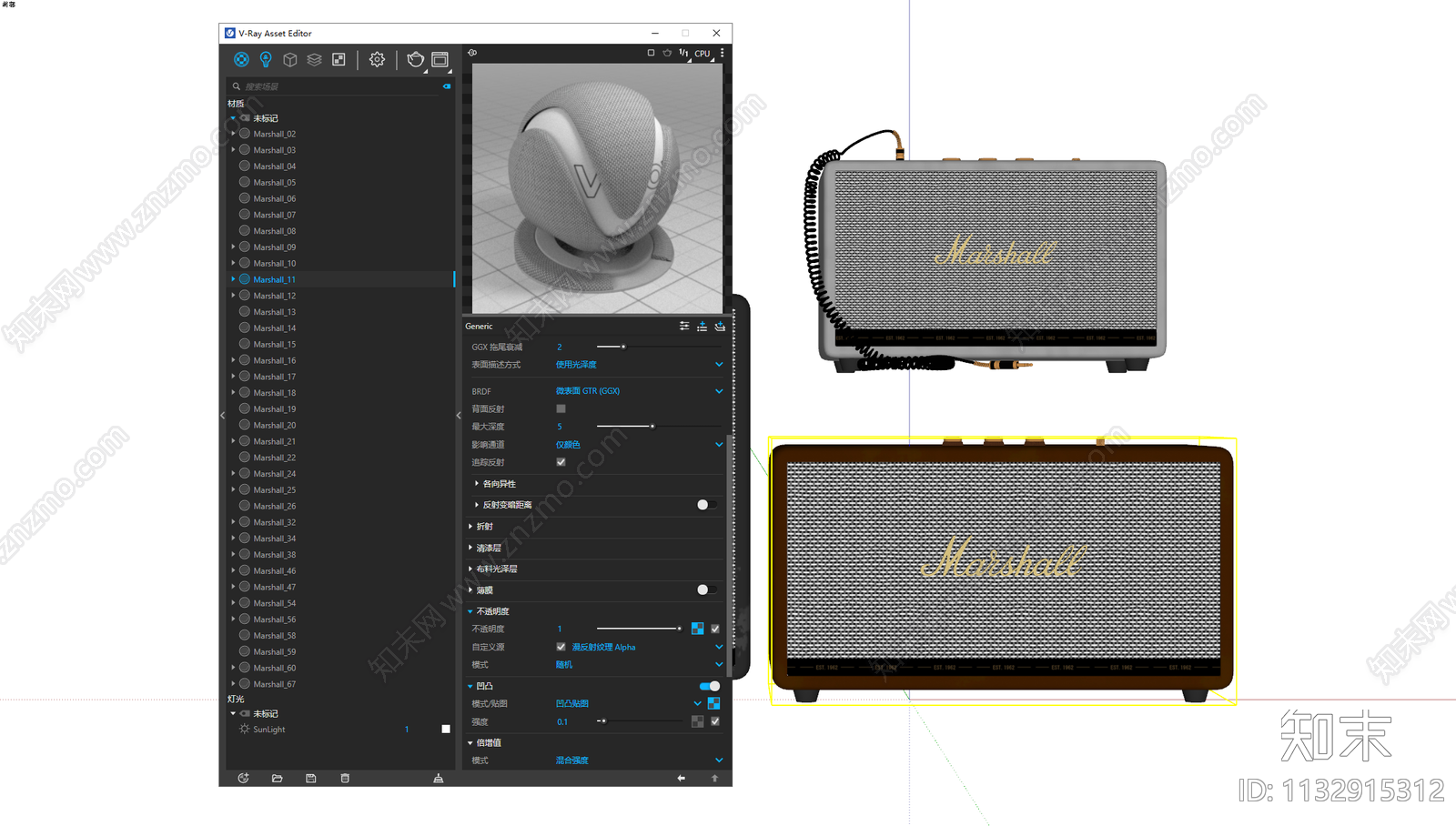This screenshot has width=1456, height=826.
Task: Collapse the opacity section
Action: pyautogui.click(x=470, y=611)
